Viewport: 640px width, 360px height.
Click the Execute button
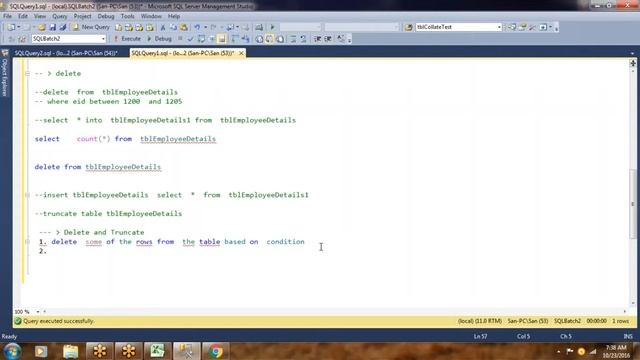(x=127, y=39)
